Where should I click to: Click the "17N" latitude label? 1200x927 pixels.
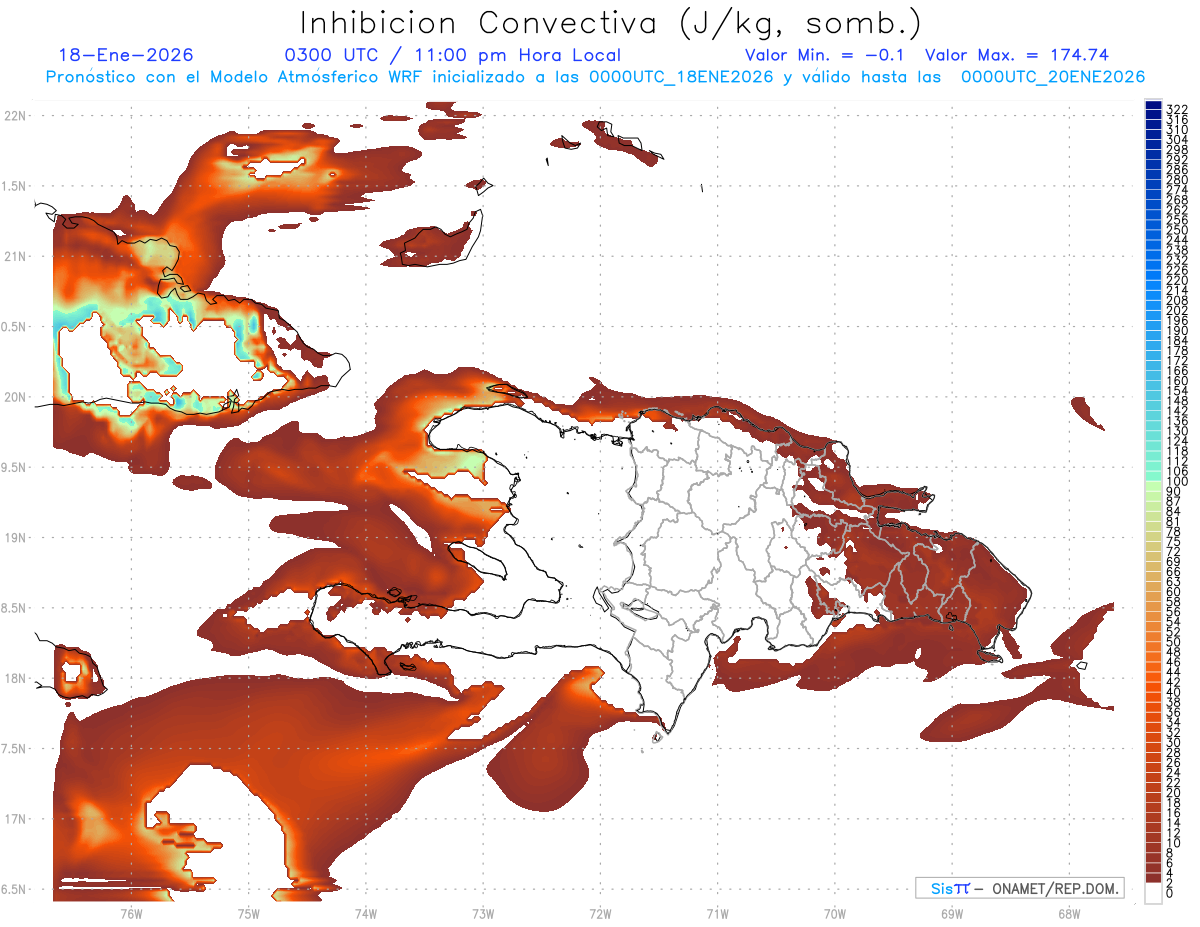16,819
